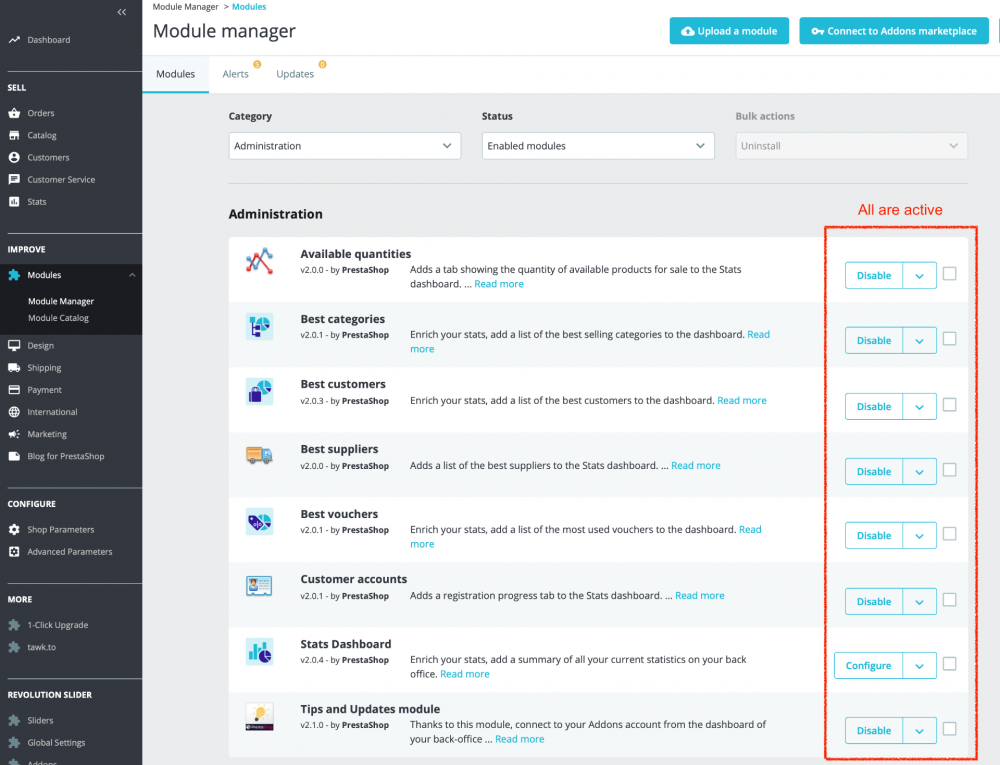Click Read more for Customer accounts
This screenshot has width=1000, height=765.
pos(700,595)
